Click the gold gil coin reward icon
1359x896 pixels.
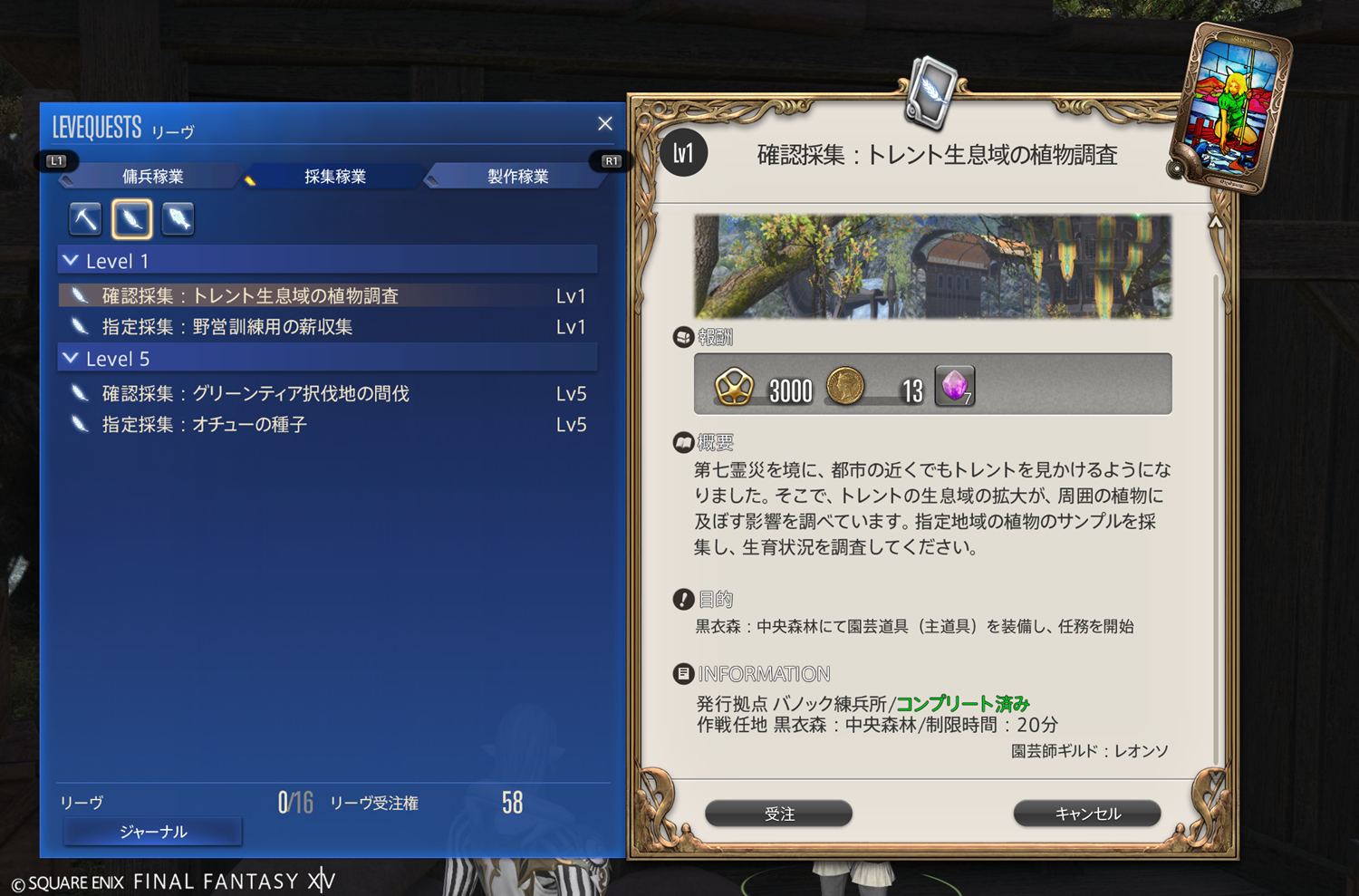[845, 386]
